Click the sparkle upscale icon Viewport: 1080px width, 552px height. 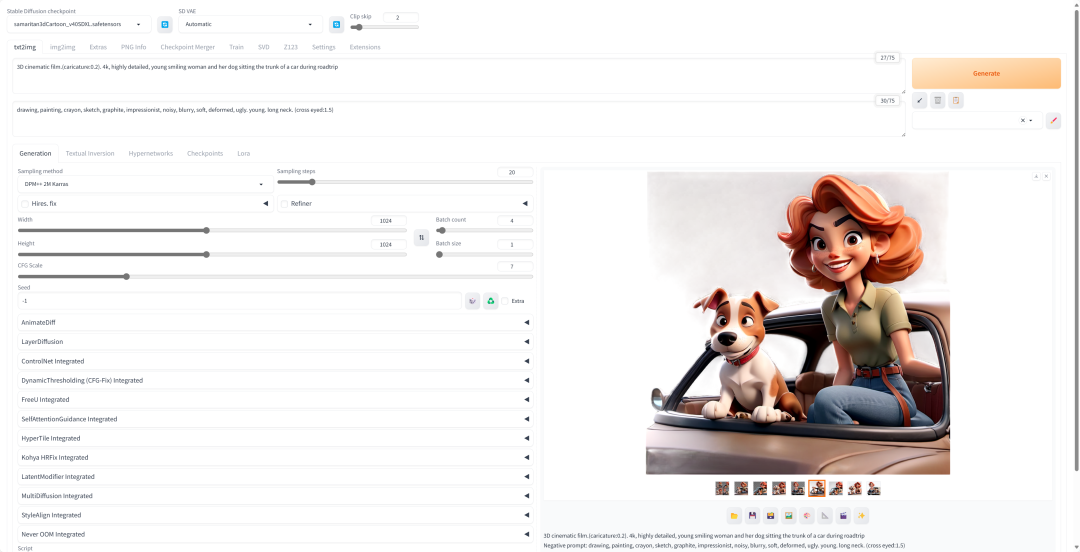pyautogui.click(x=861, y=515)
